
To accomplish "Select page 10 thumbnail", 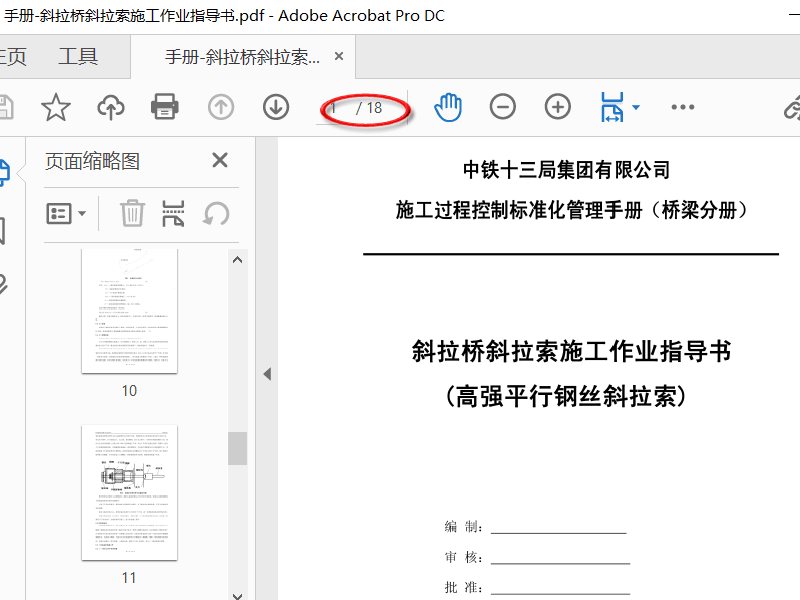I will click(130, 311).
